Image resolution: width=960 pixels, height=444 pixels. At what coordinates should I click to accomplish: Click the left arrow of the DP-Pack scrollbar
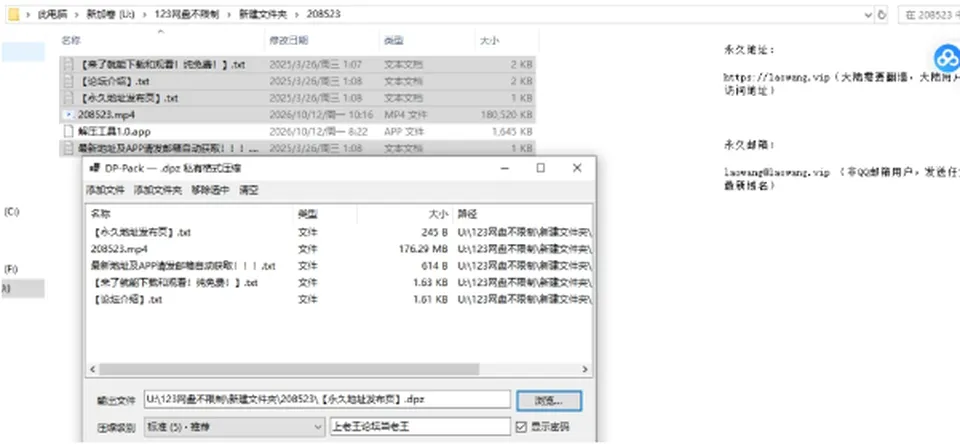pos(93,370)
